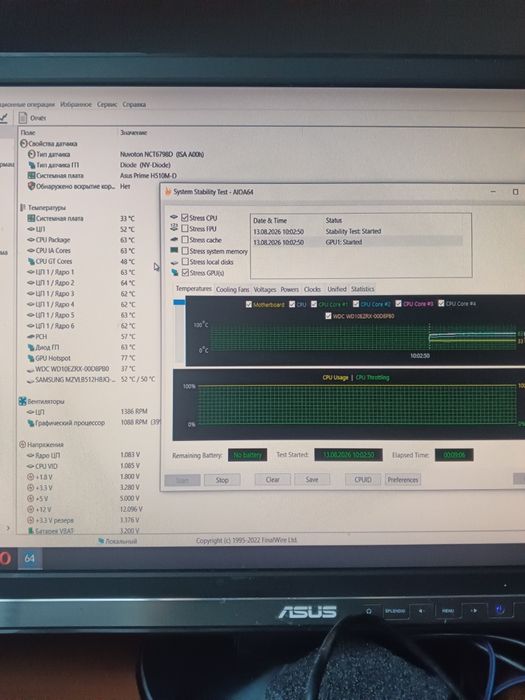Click the Test Started date value field
The width and height of the screenshot is (525, 700).
click(348, 455)
